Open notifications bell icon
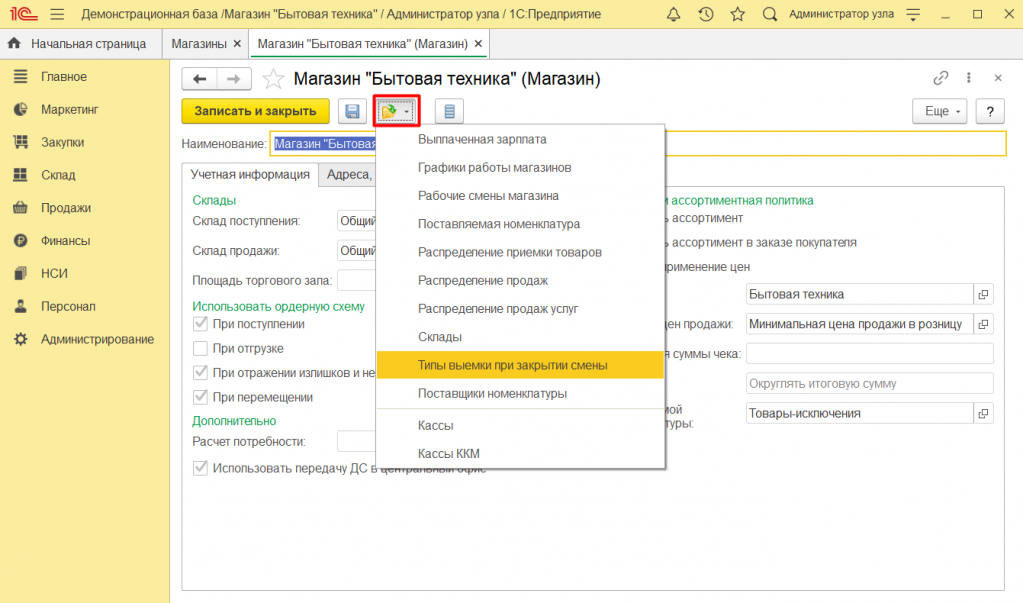This screenshot has width=1023, height=603. click(674, 15)
